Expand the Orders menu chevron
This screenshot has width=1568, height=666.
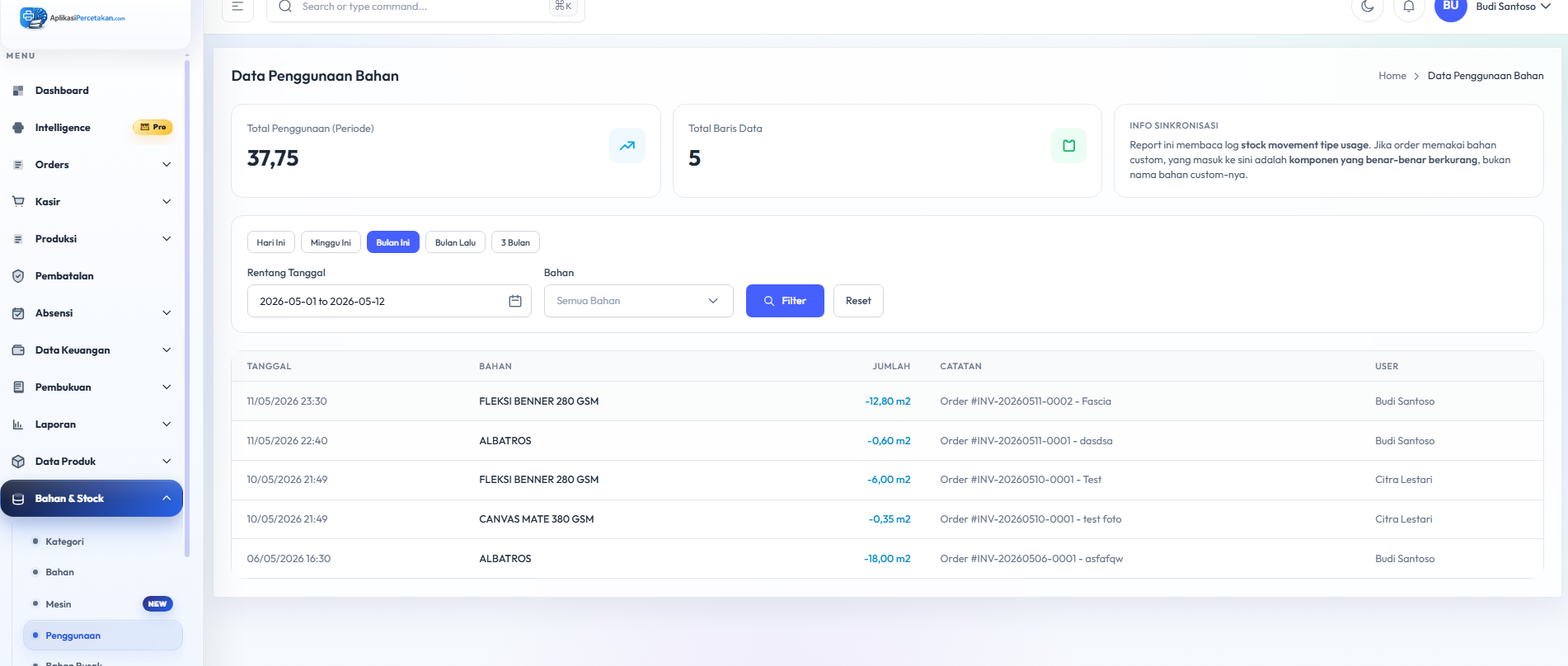167,165
